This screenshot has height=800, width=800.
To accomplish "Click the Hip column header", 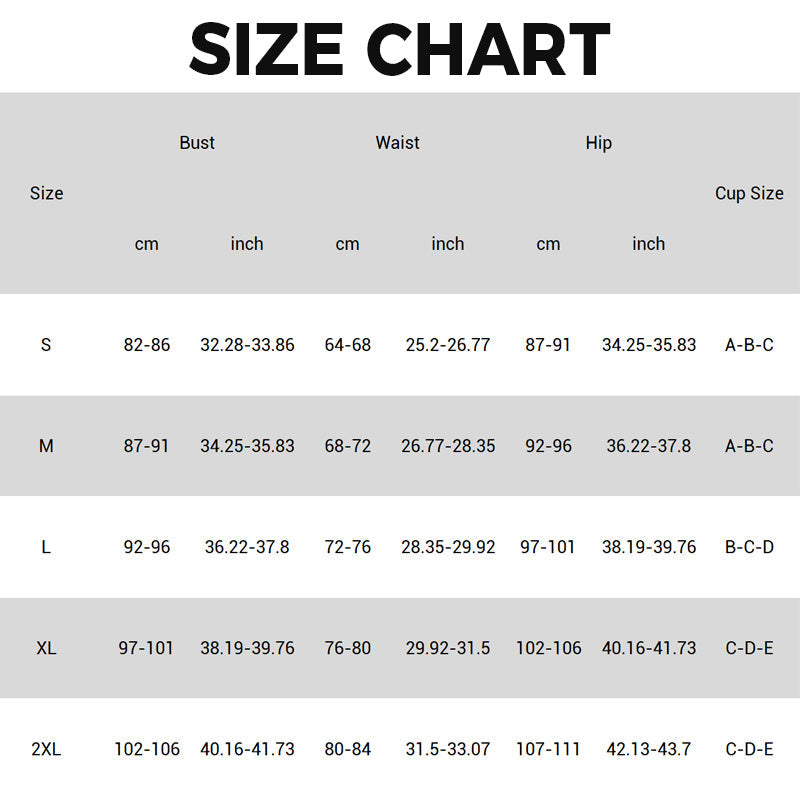I will tap(598, 143).
